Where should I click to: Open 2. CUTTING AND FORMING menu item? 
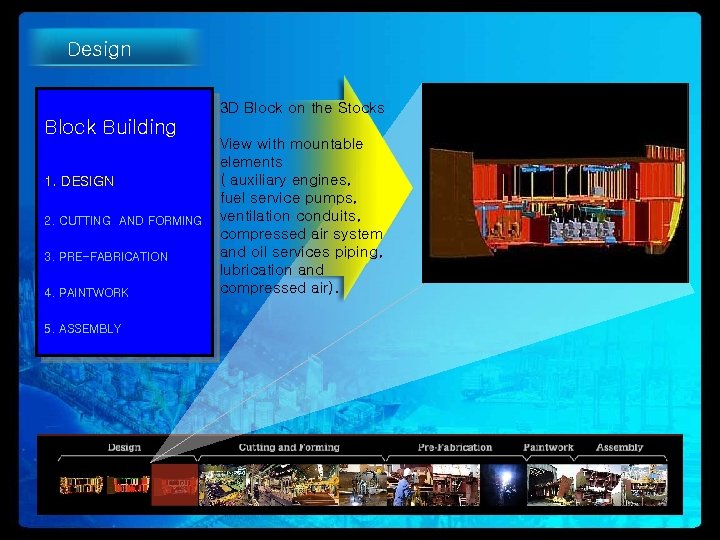123,221
